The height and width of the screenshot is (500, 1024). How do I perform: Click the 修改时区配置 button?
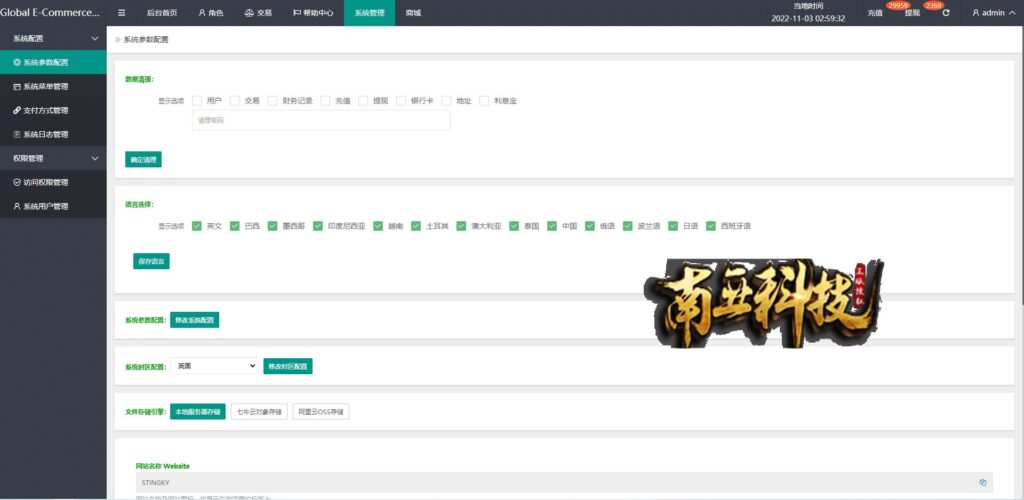click(x=288, y=366)
